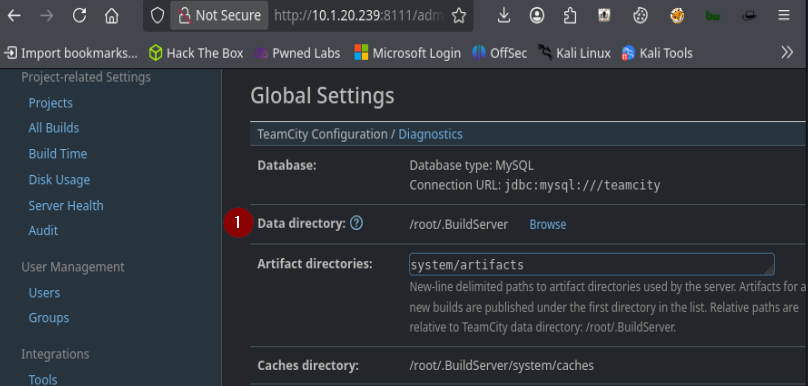Open the Hack The Box bookmark
This screenshot has height=386, width=808.
[196, 53]
